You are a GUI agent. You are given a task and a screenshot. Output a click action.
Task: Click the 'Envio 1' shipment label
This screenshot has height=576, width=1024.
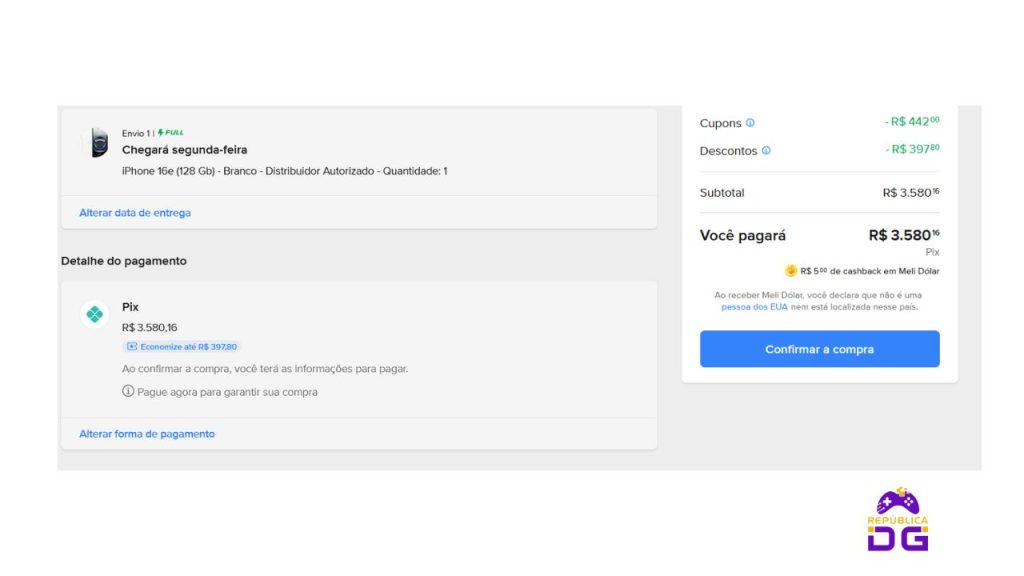pyautogui.click(x=136, y=133)
